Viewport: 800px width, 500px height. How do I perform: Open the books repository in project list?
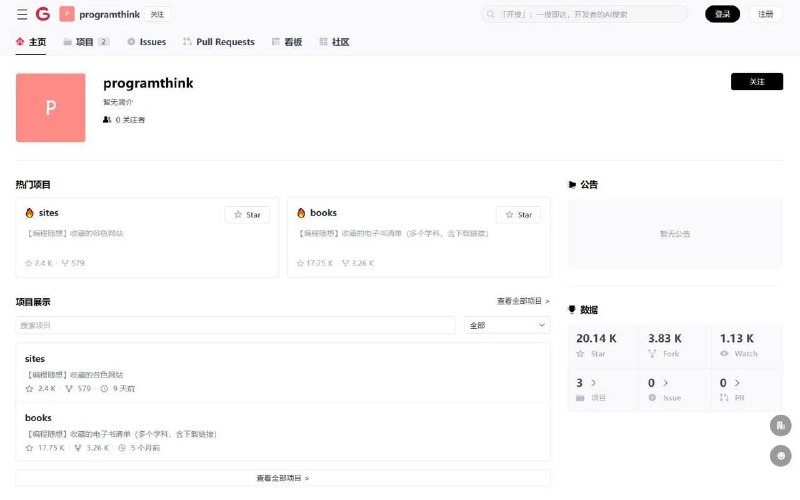[38, 417]
